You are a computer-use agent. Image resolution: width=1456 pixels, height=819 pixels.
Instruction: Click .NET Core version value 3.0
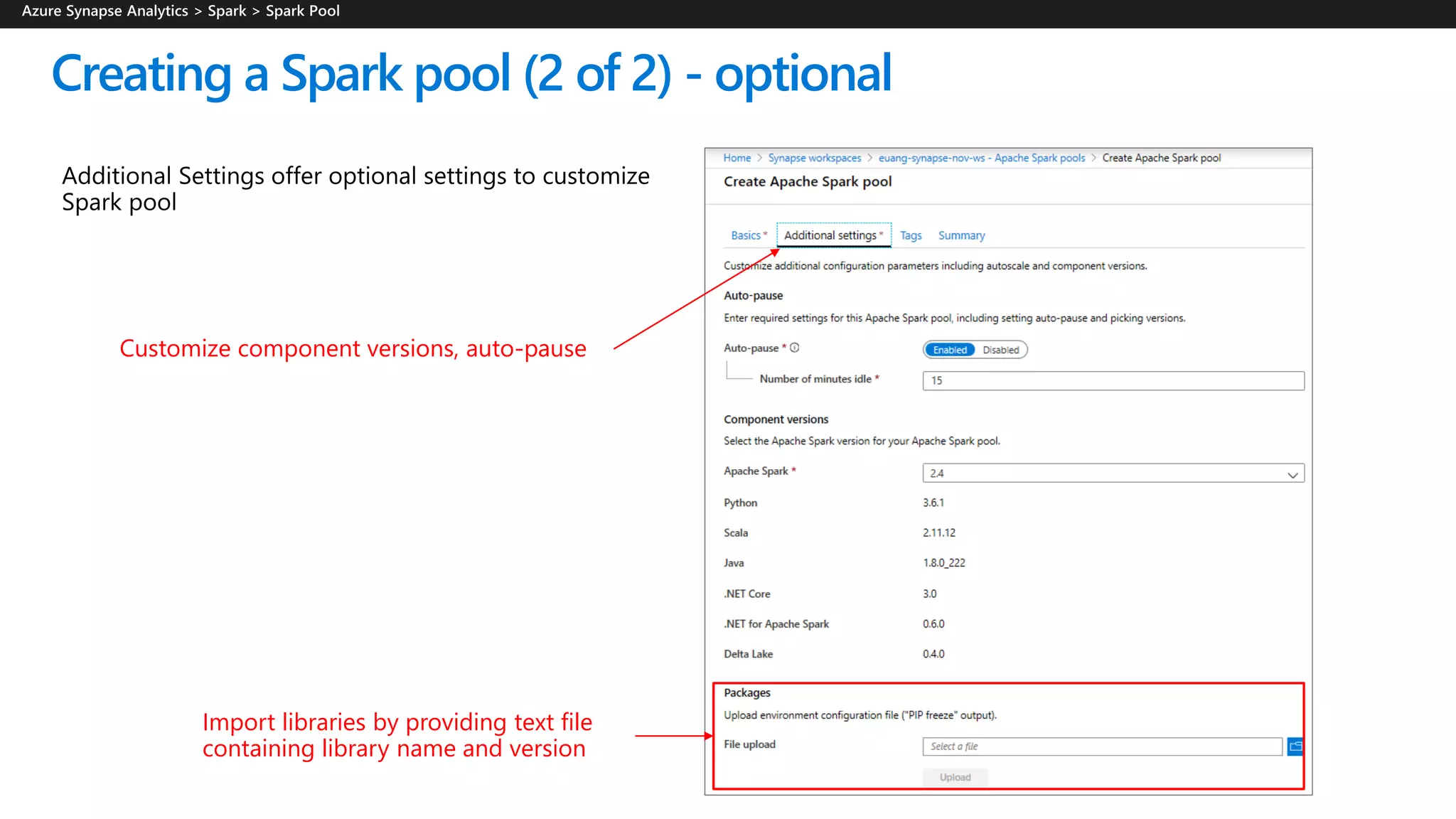(x=930, y=594)
